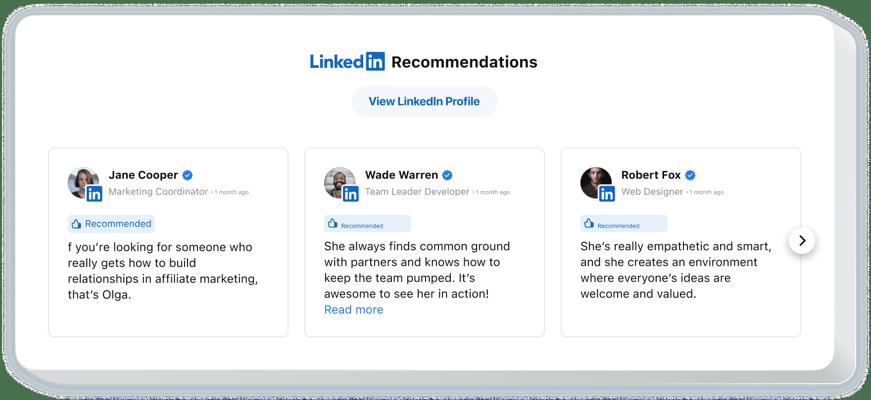871x400 pixels.
Task: Click Recommended label in Robert Fox's card
Action: 618,226
